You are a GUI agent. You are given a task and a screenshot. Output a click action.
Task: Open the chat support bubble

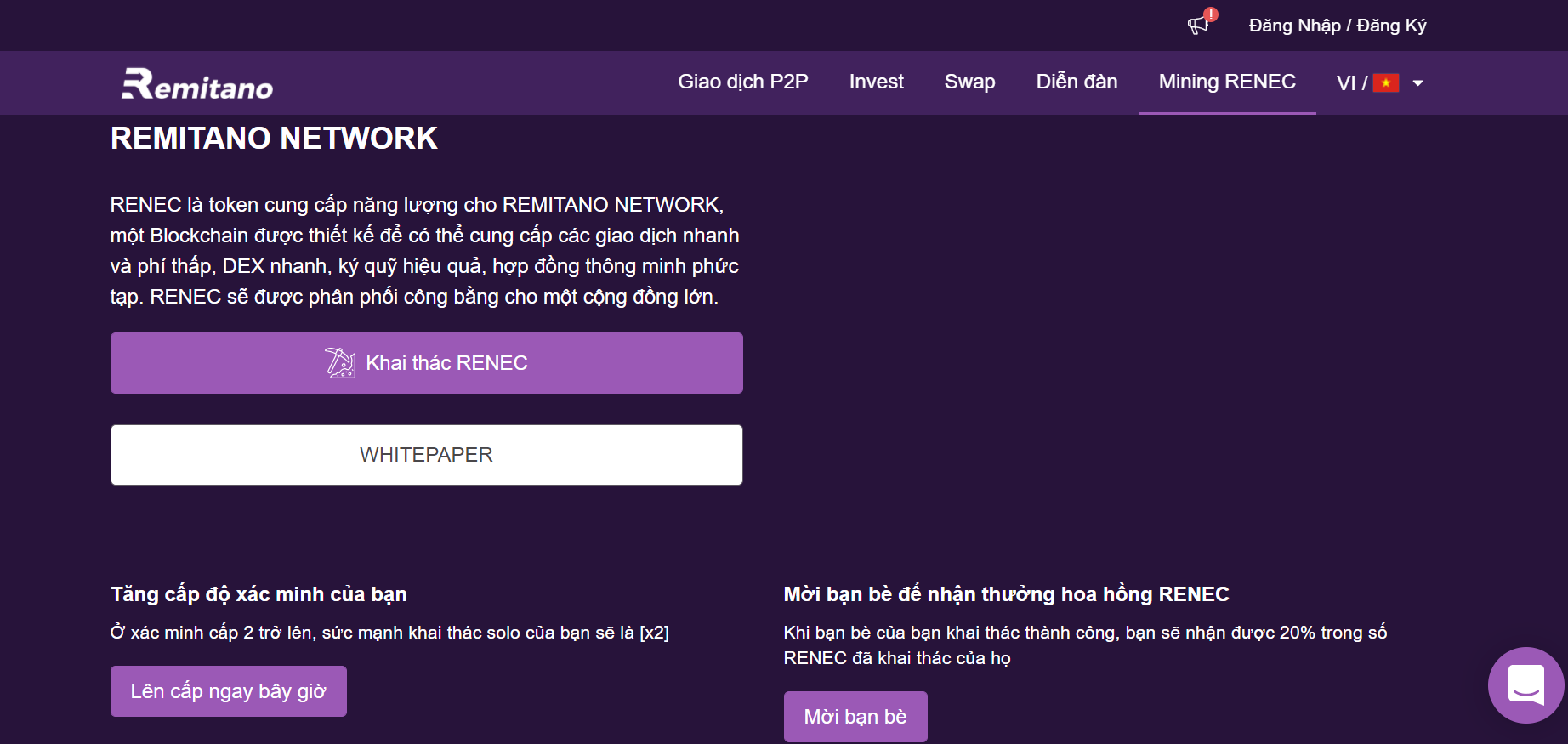point(1526,684)
